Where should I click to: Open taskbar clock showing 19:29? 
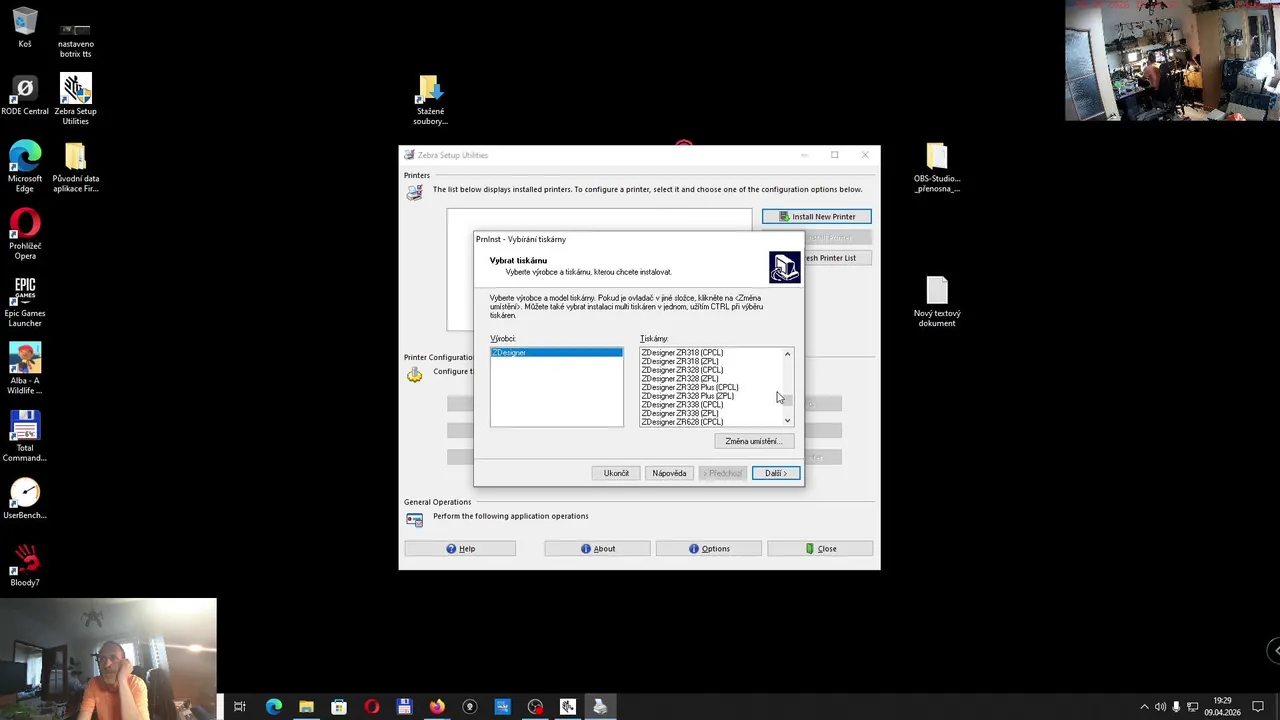click(1222, 707)
